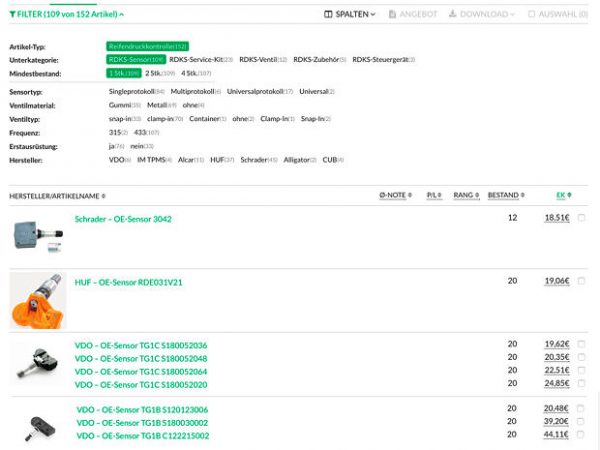Image resolution: width=600 pixels, height=450 pixels.
Task: Click the Reifendruckkontrolle article type tag
Action: point(147,46)
